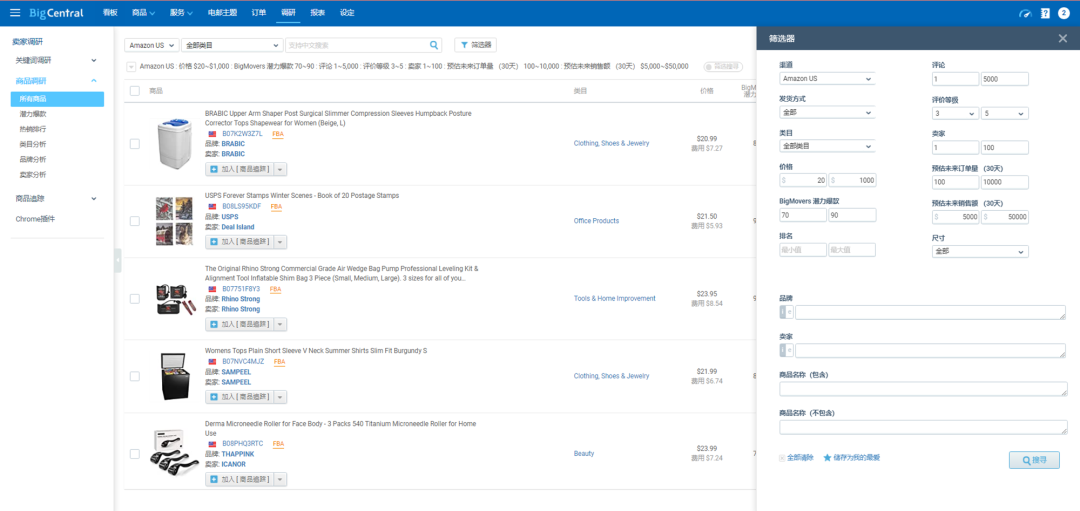Click US flag icon next to B08PHQ3RTC
Image resolution: width=1080 pixels, height=511 pixels.
pyautogui.click(x=212, y=444)
